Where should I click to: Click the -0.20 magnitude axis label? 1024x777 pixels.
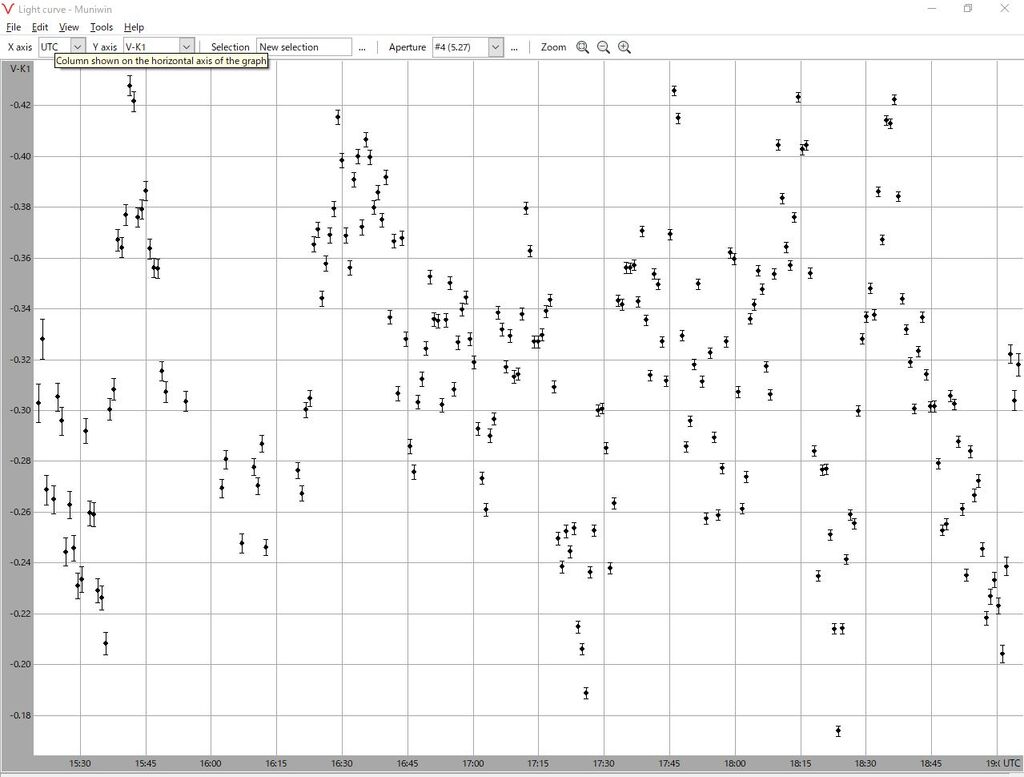(20, 665)
